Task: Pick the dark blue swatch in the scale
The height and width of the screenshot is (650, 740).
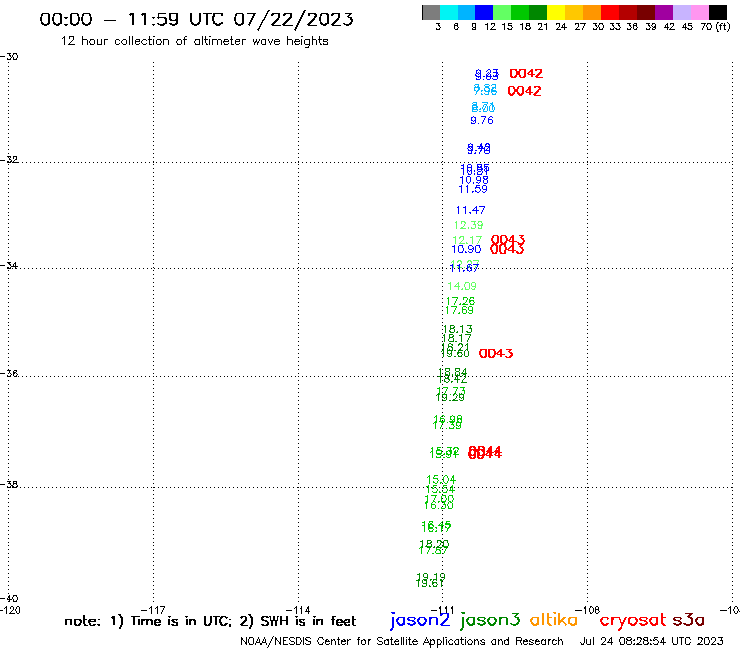Action: (x=484, y=12)
